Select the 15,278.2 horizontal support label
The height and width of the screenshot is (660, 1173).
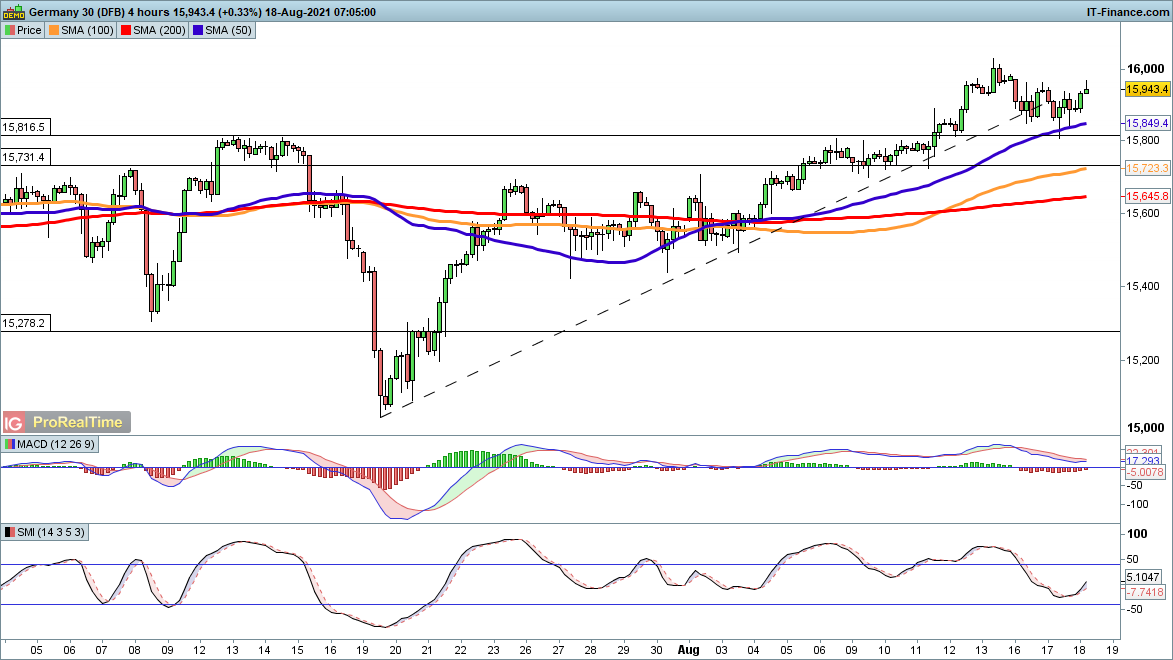tap(24, 323)
